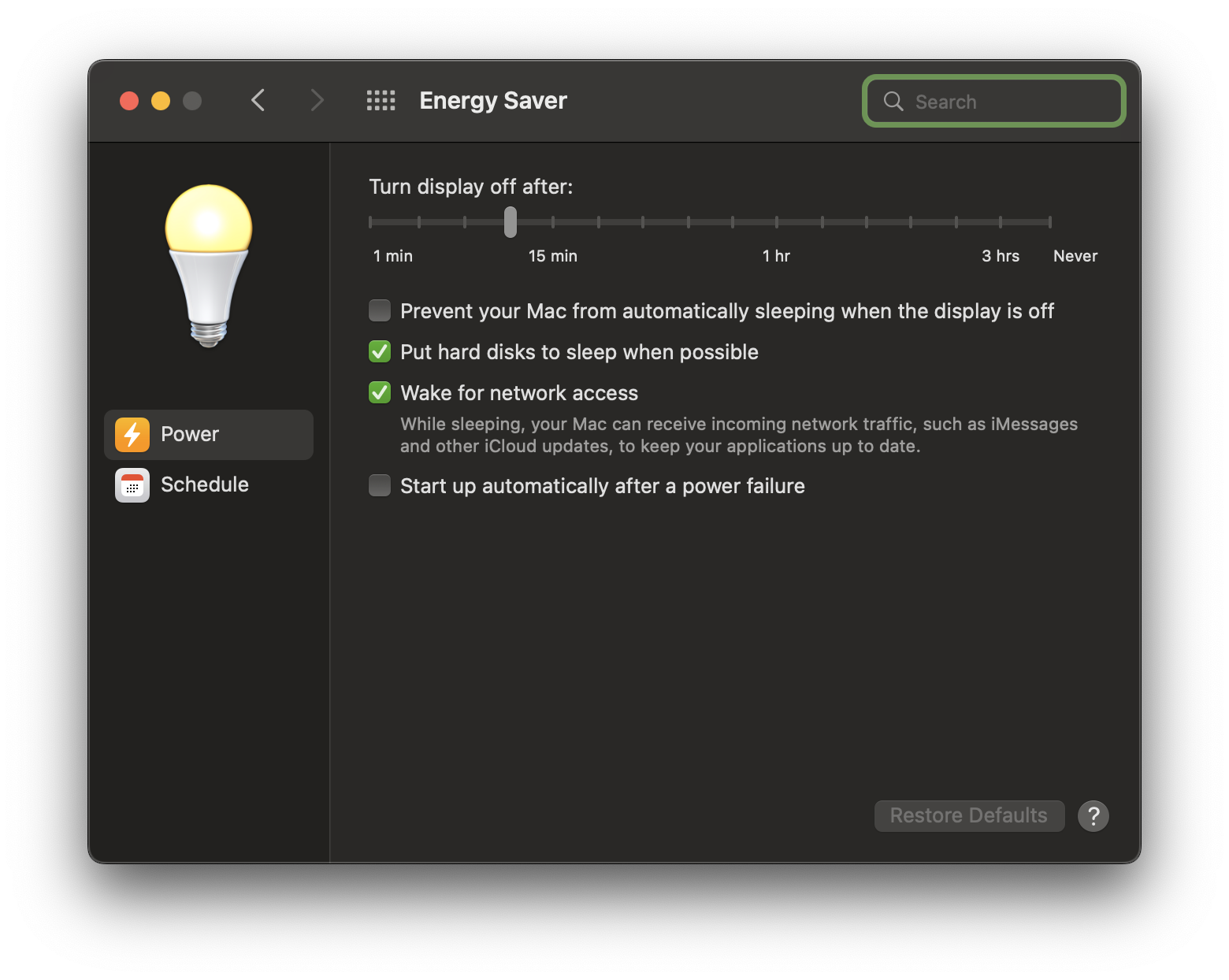Image resolution: width=1229 pixels, height=980 pixels.
Task: Switch to the Schedule sidebar item
Action: 209,485
